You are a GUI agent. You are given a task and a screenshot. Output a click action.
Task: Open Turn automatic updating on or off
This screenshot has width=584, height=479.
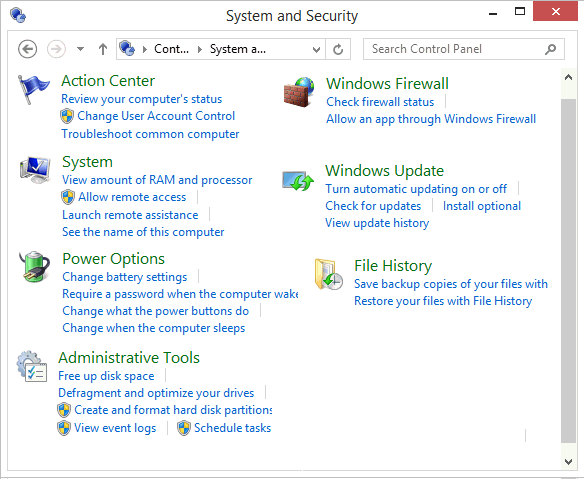pyautogui.click(x=416, y=189)
